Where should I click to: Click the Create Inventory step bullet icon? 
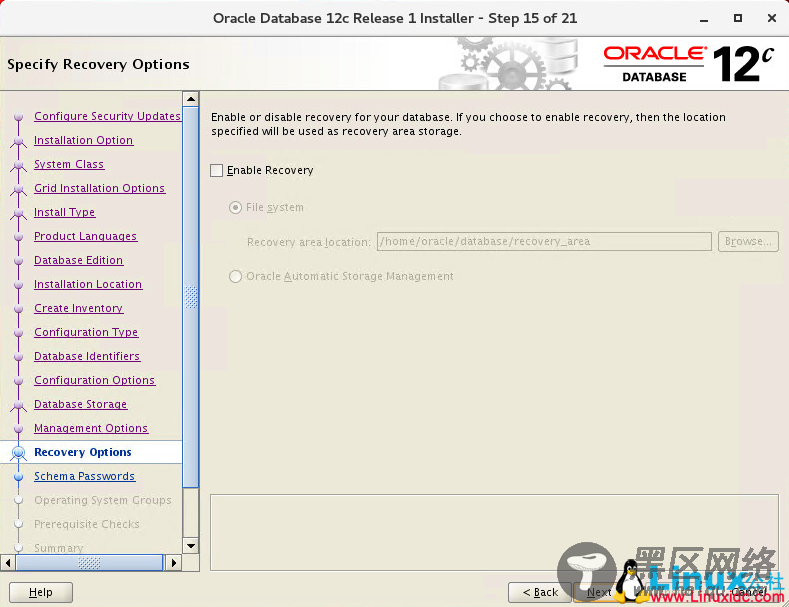click(19, 309)
